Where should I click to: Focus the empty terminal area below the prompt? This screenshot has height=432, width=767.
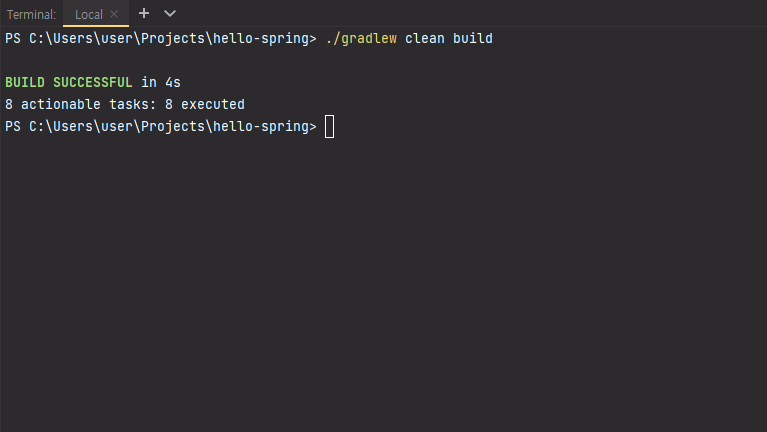click(384, 284)
